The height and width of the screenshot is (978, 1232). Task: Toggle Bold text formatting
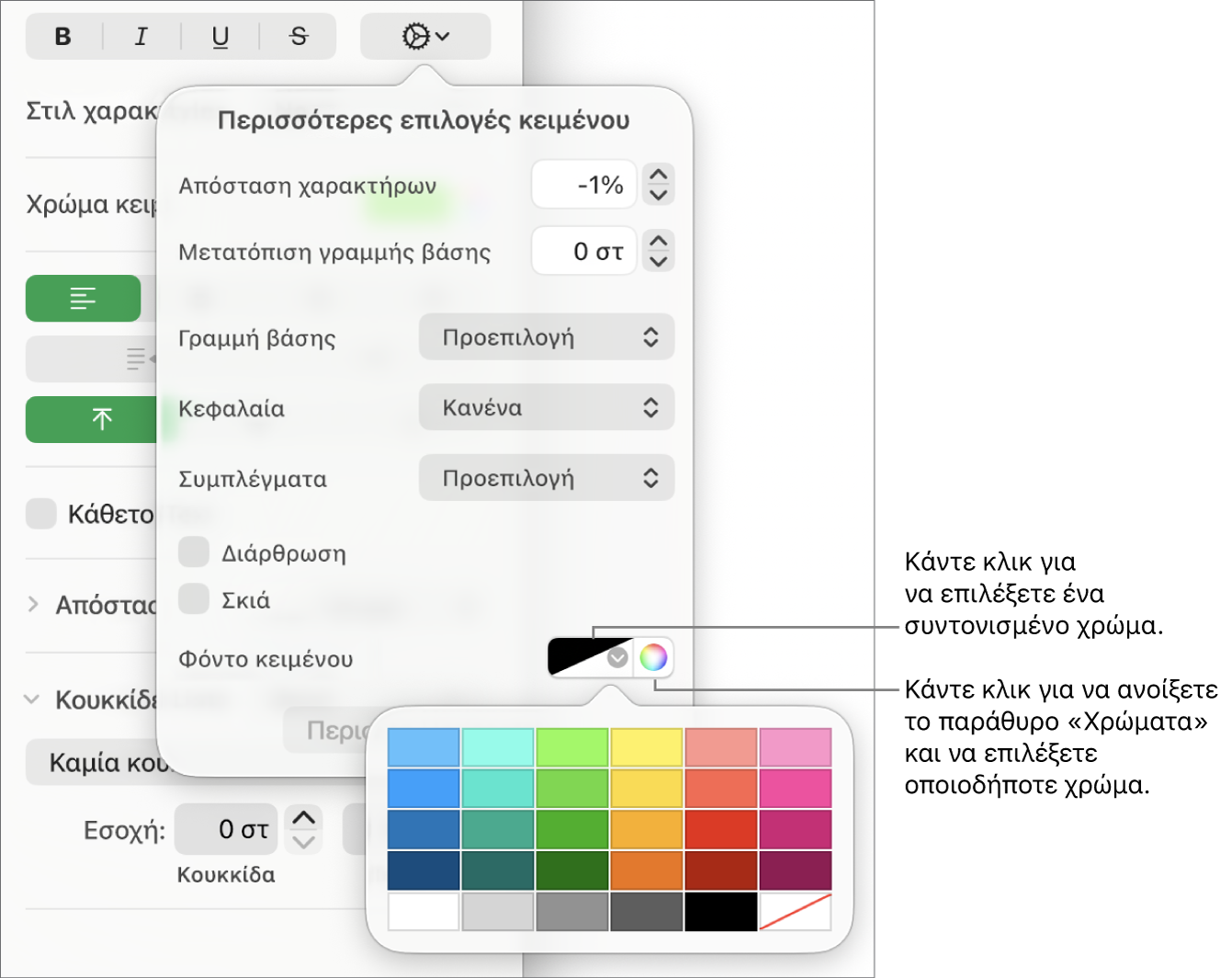63,37
